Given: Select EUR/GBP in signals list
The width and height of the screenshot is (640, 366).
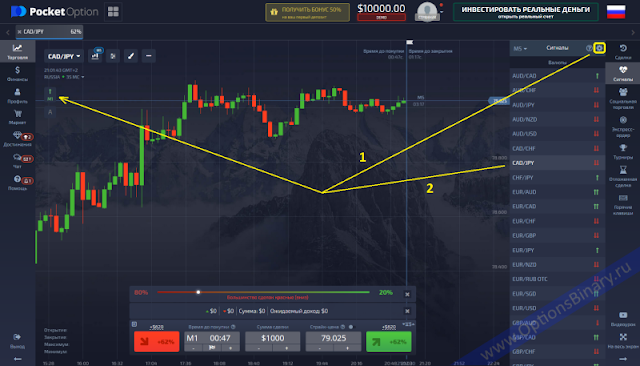Looking at the screenshot, I should pyautogui.click(x=557, y=235).
